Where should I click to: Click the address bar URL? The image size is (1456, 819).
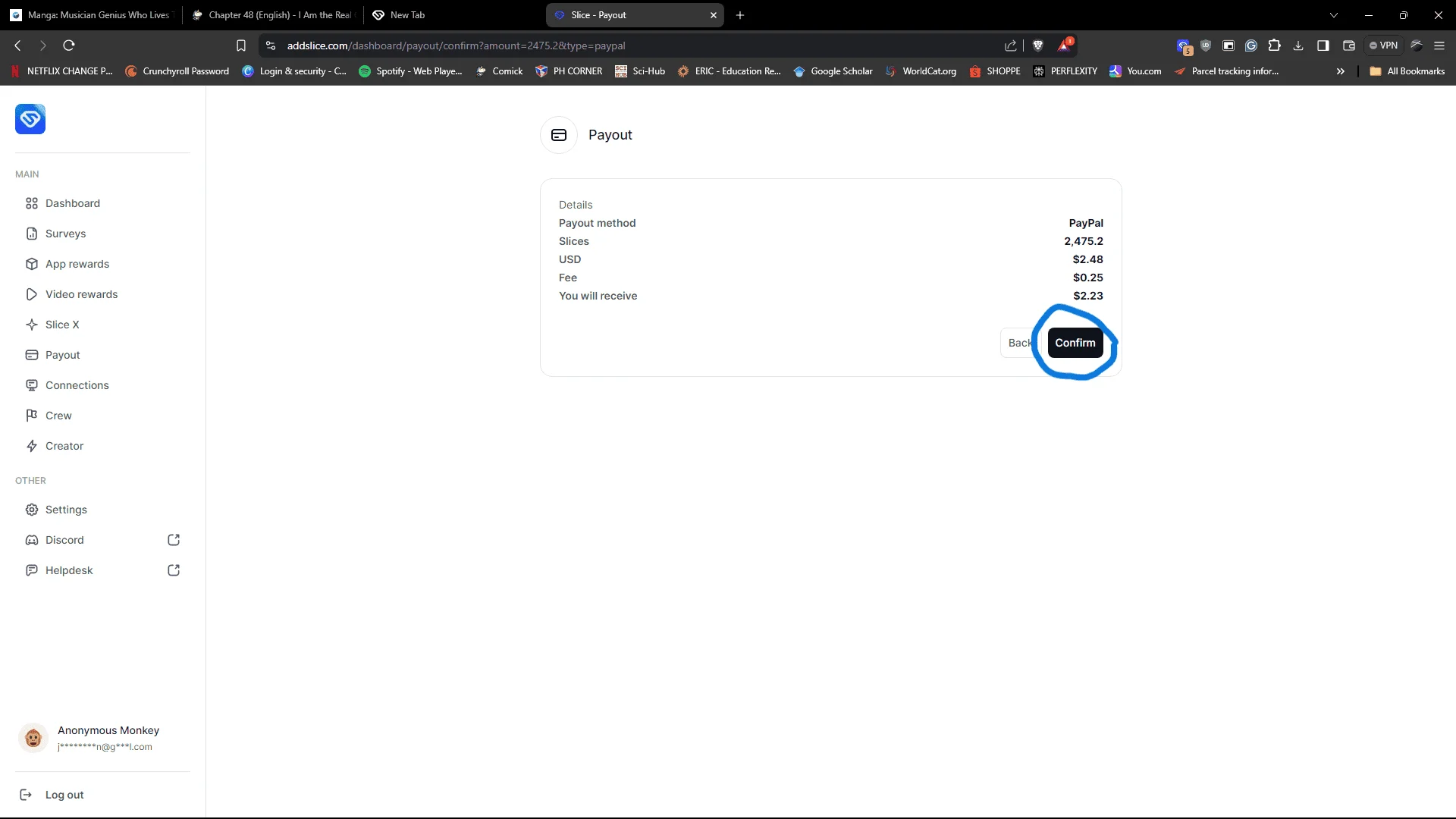click(x=456, y=45)
